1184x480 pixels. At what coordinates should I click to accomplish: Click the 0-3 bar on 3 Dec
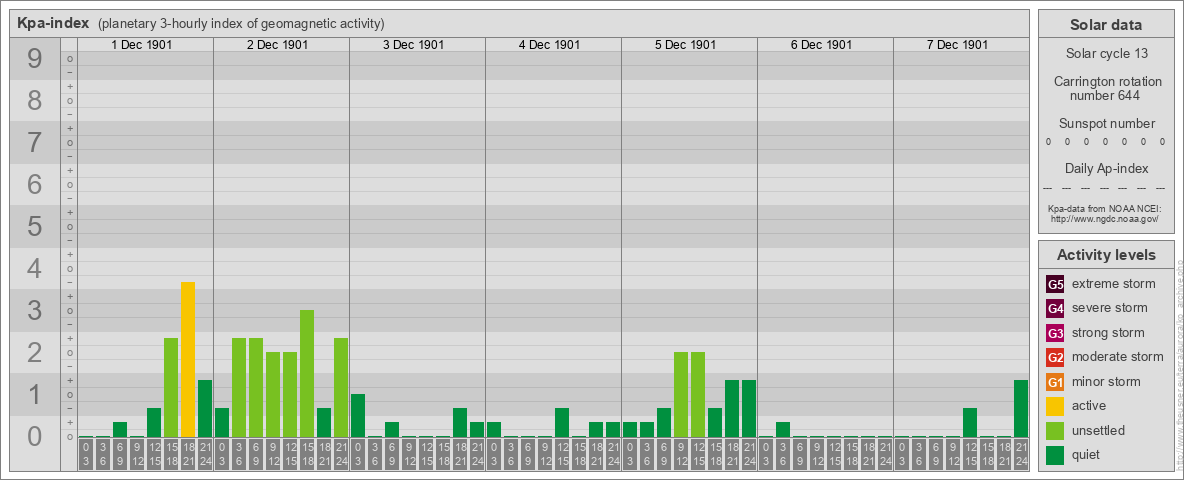358,415
